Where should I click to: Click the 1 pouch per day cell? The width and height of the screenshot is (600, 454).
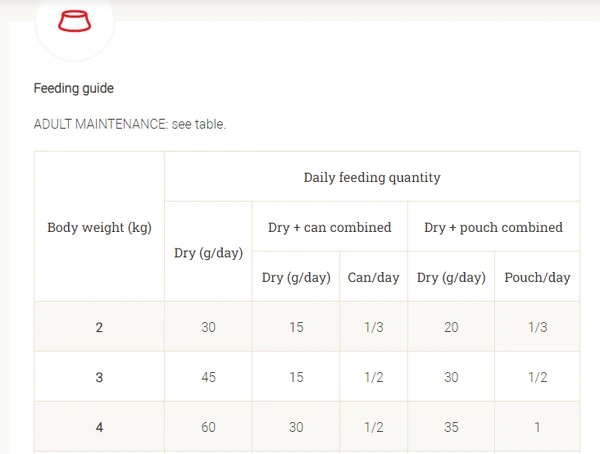click(x=537, y=427)
